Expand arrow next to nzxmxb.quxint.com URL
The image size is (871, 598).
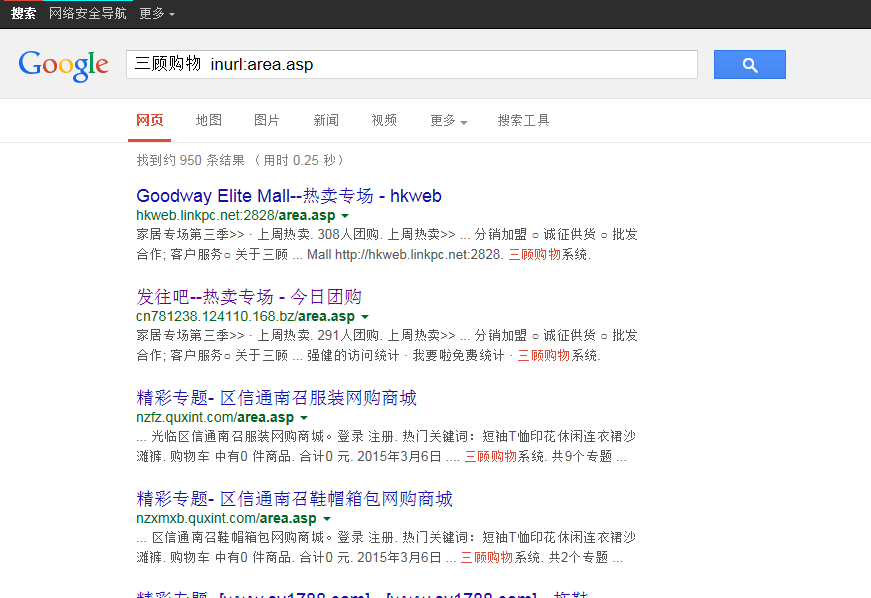(x=327, y=519)
